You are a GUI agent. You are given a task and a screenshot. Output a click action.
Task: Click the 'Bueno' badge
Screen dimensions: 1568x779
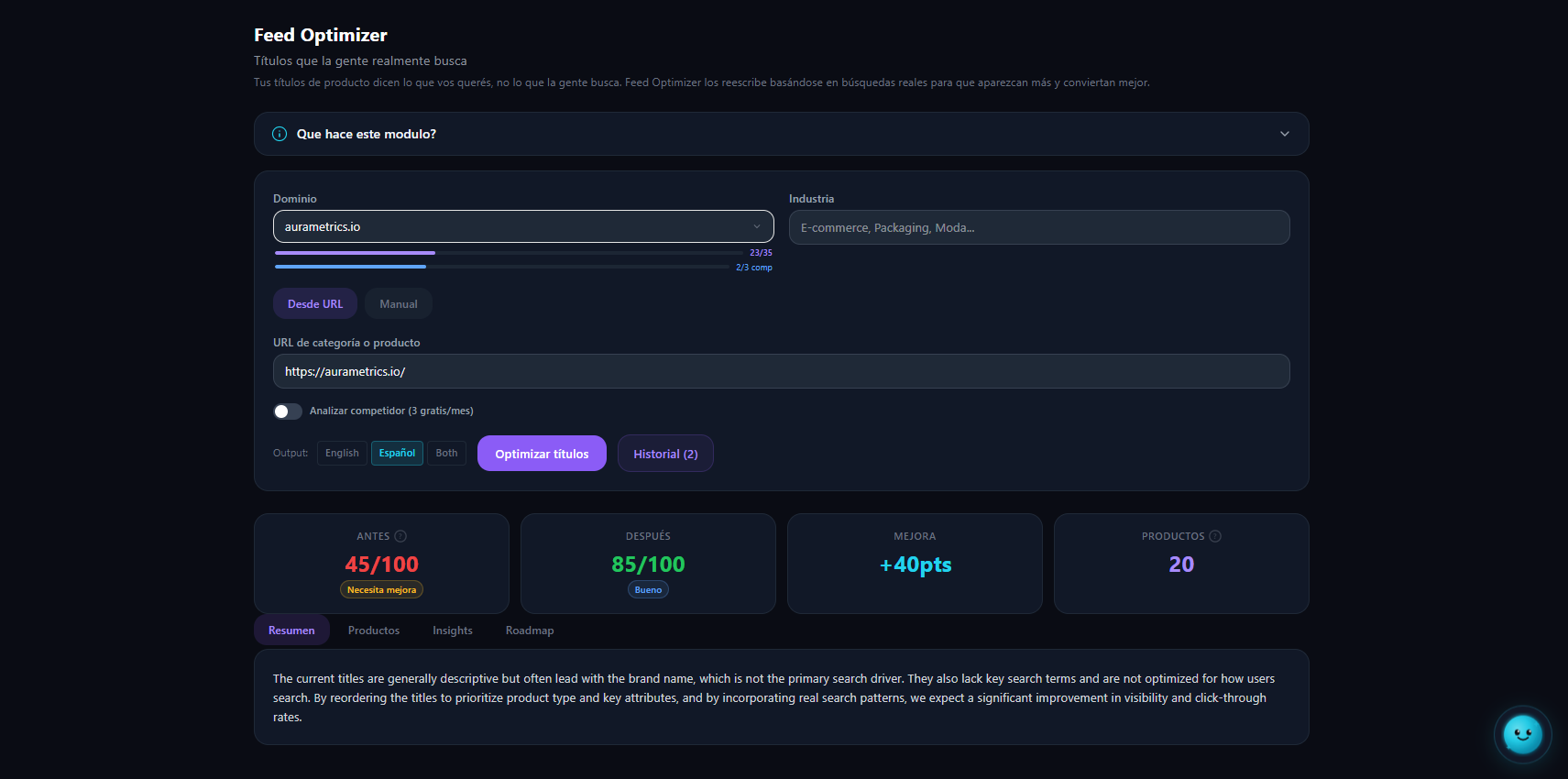tap(648, 590)
